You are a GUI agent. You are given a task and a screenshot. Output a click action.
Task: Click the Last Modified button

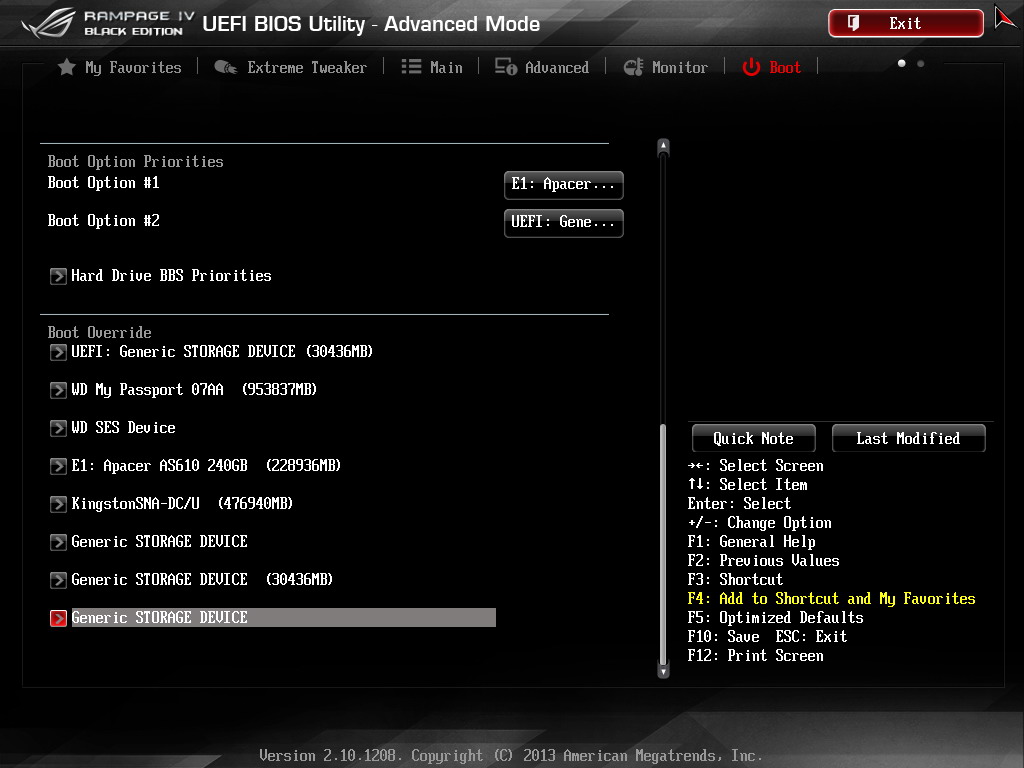(908, 438)
